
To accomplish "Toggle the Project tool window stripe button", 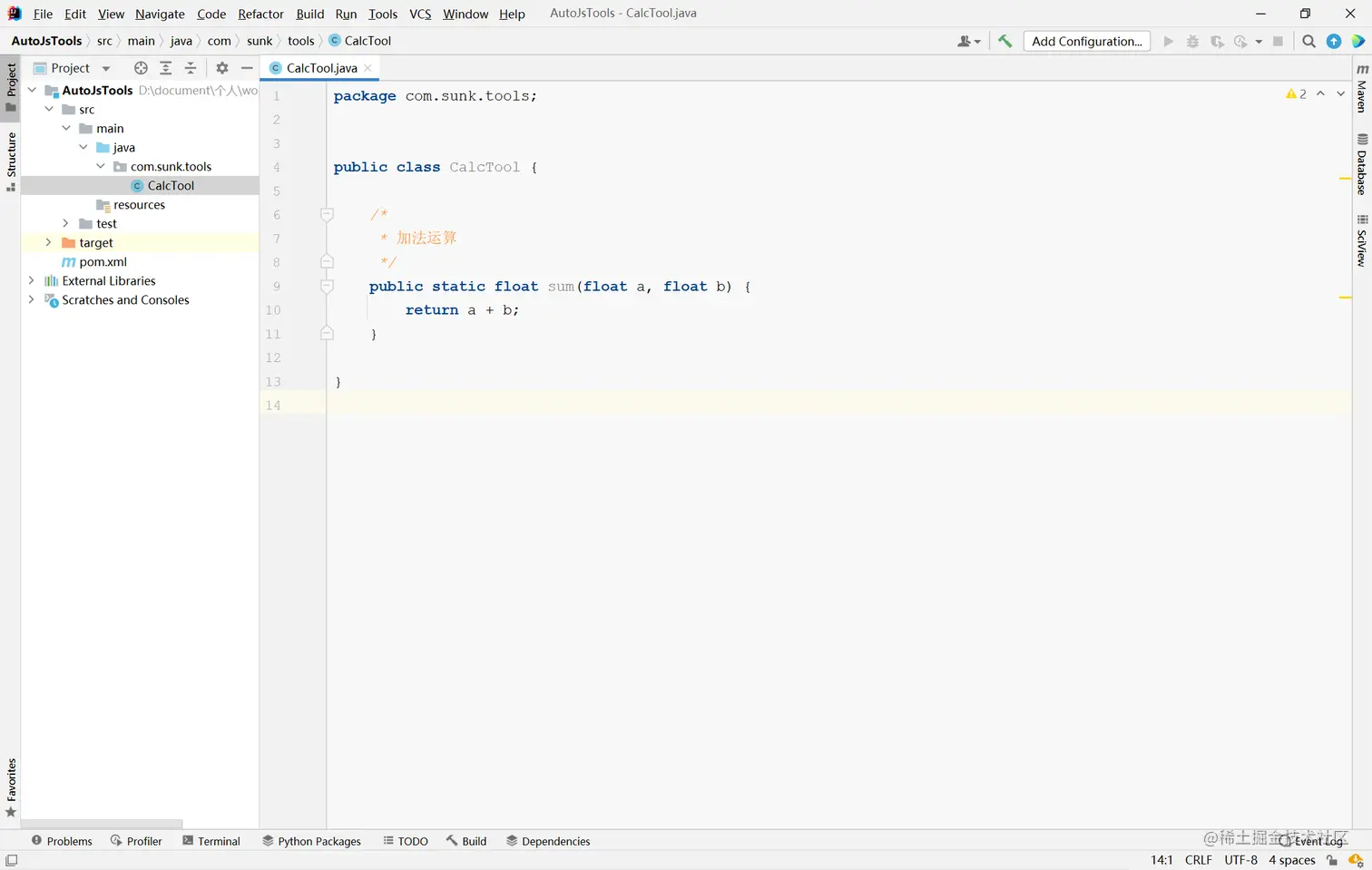I will 11,87.
